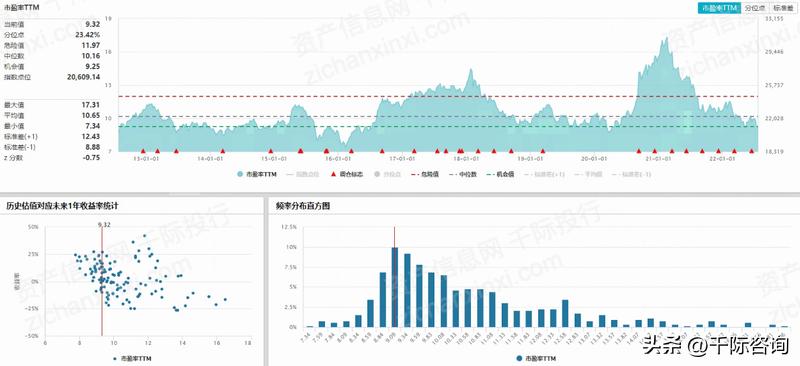Switch to the 分位点 tab at top right

click(755, 8)
